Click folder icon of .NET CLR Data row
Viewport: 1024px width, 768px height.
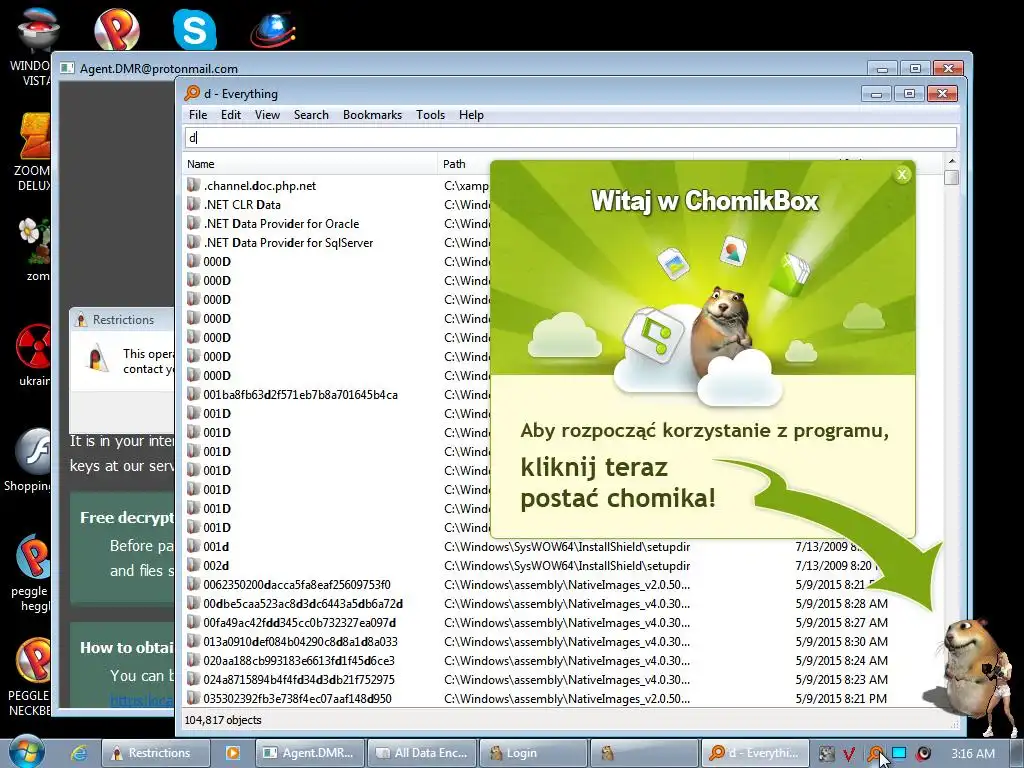click(193, 204)
